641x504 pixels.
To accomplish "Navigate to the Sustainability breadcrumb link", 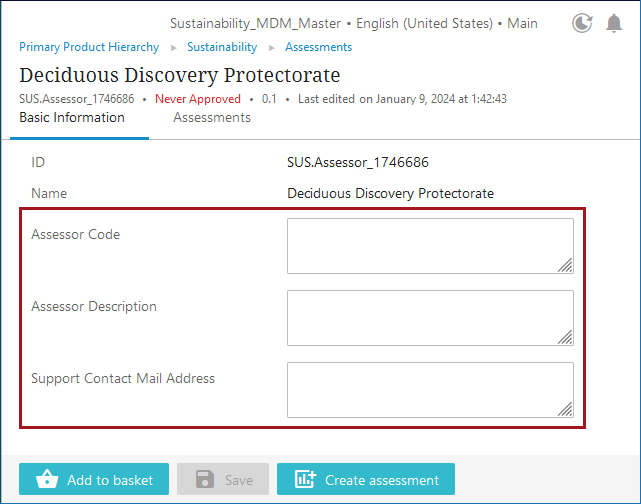I will (222, 47).
